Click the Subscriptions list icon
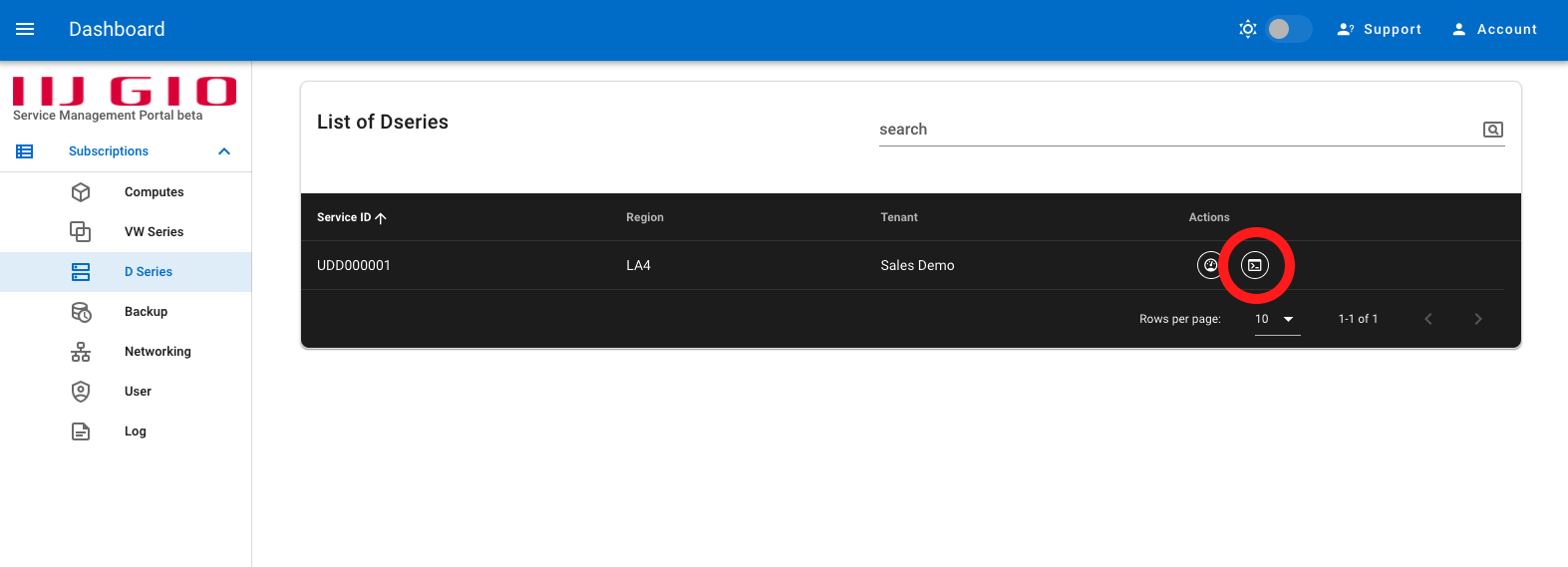Screen dimensions: 1568x567 coord(25,151)
